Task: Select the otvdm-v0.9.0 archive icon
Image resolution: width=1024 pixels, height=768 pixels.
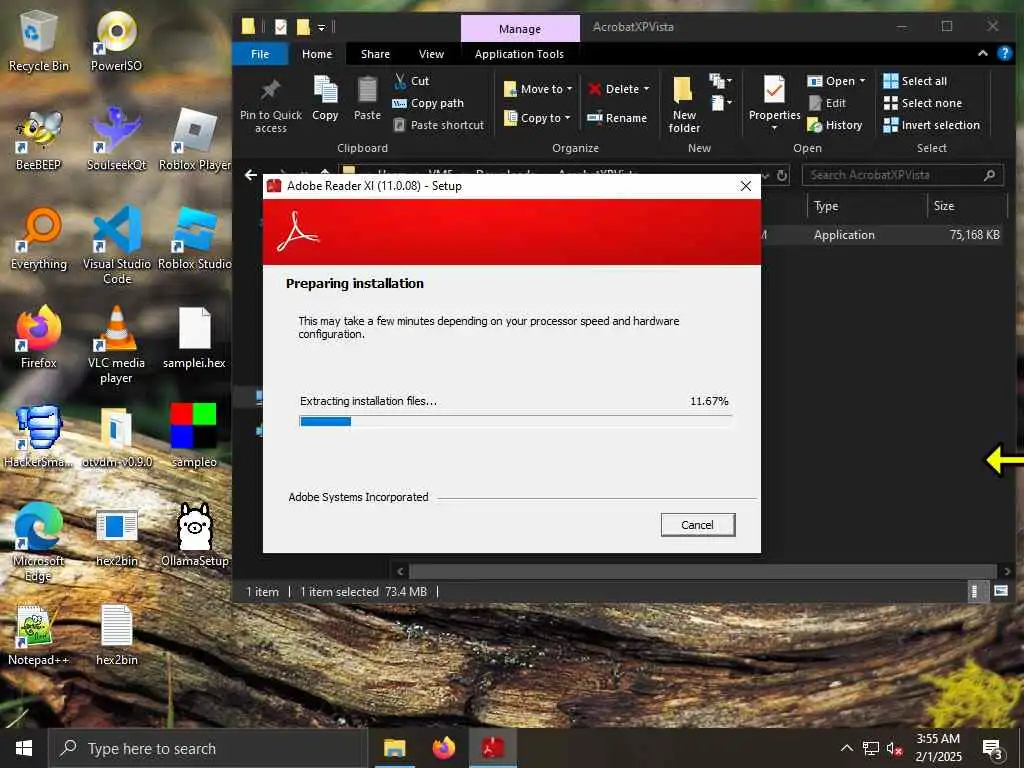Action: click(x=117, y=436)
